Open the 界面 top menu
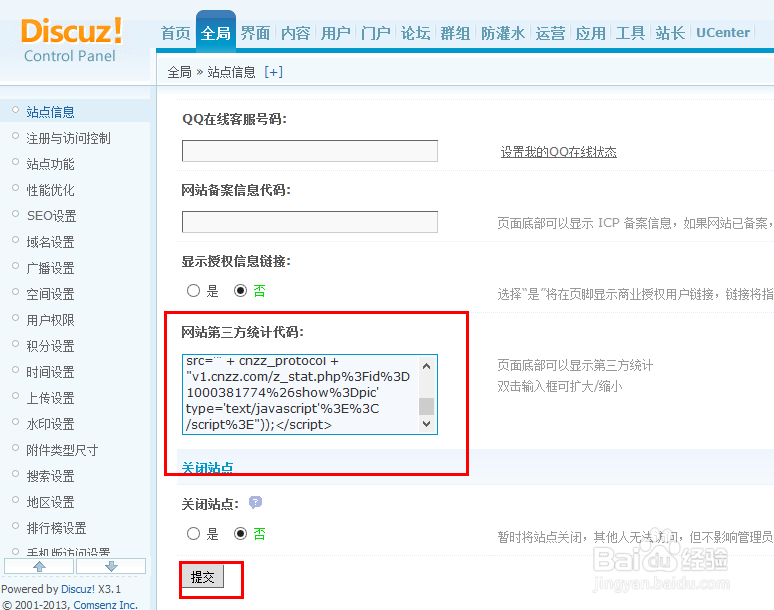This screenshot has height=610, width=774. coord(255,33)
